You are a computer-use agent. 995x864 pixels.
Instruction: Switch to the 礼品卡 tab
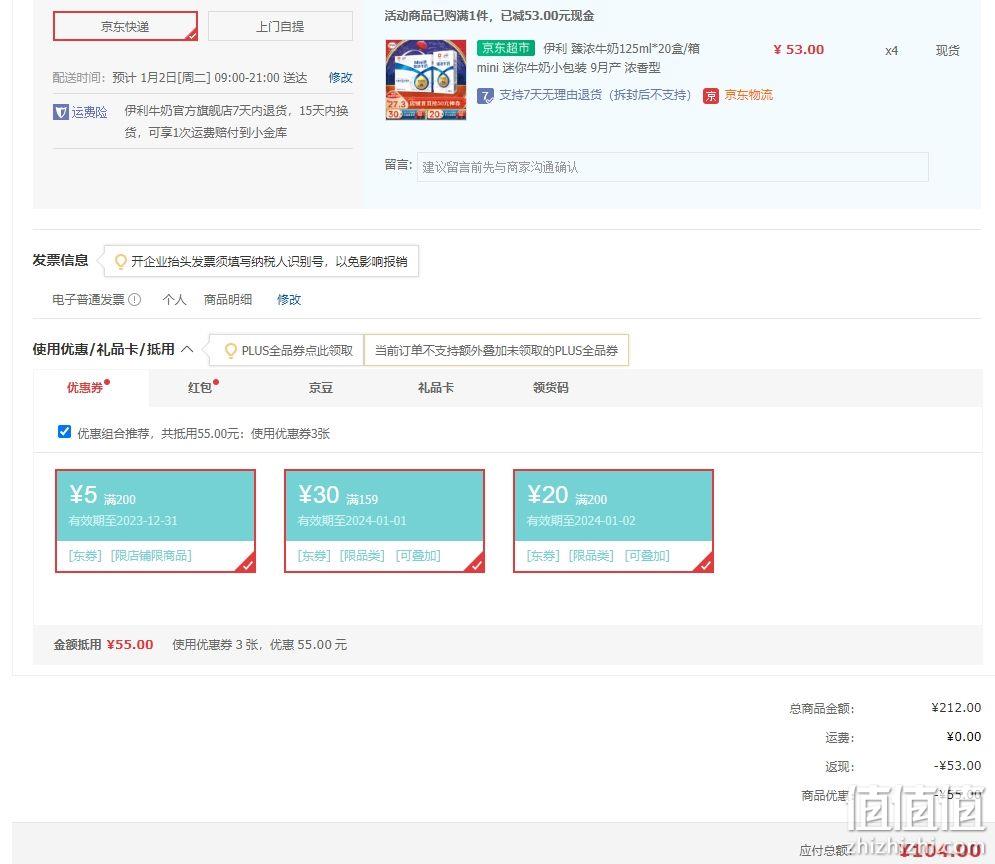point(435,388)
